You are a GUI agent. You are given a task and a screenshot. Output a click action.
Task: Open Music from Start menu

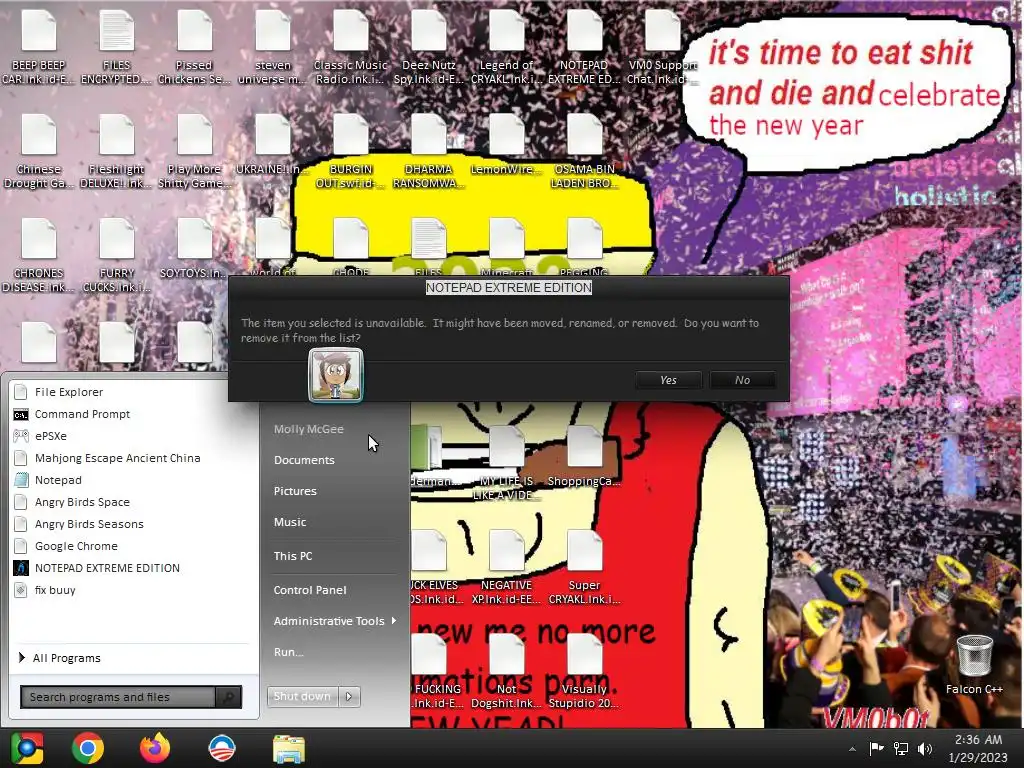pyautogui.click(x=290, y=522)
